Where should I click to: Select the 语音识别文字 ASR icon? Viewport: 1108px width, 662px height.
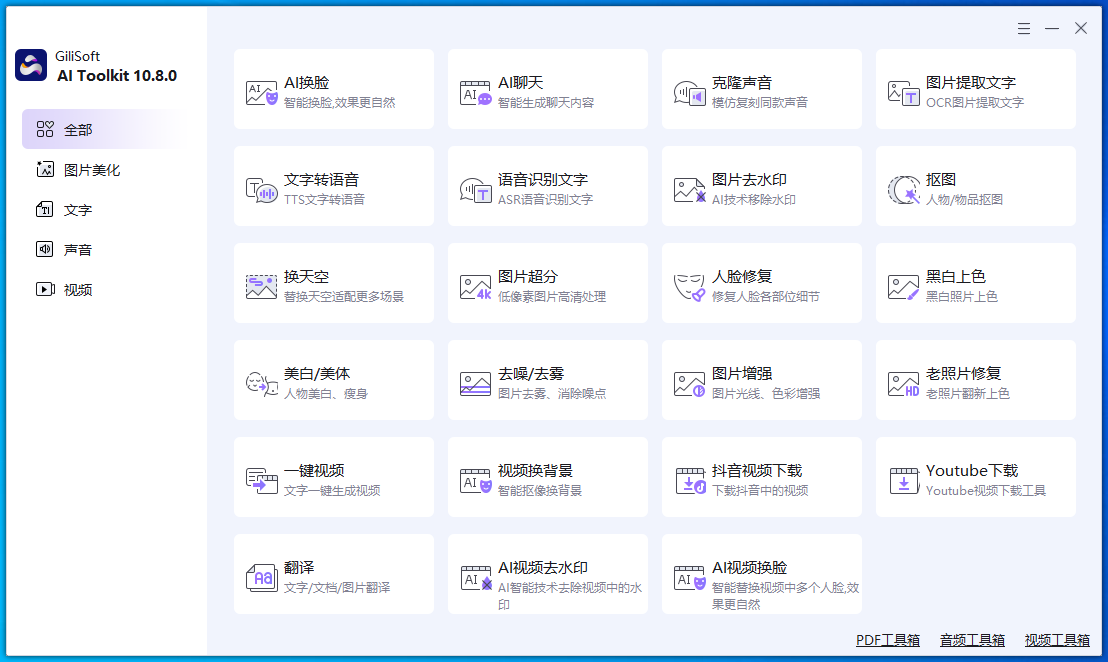tap(476, 190)
